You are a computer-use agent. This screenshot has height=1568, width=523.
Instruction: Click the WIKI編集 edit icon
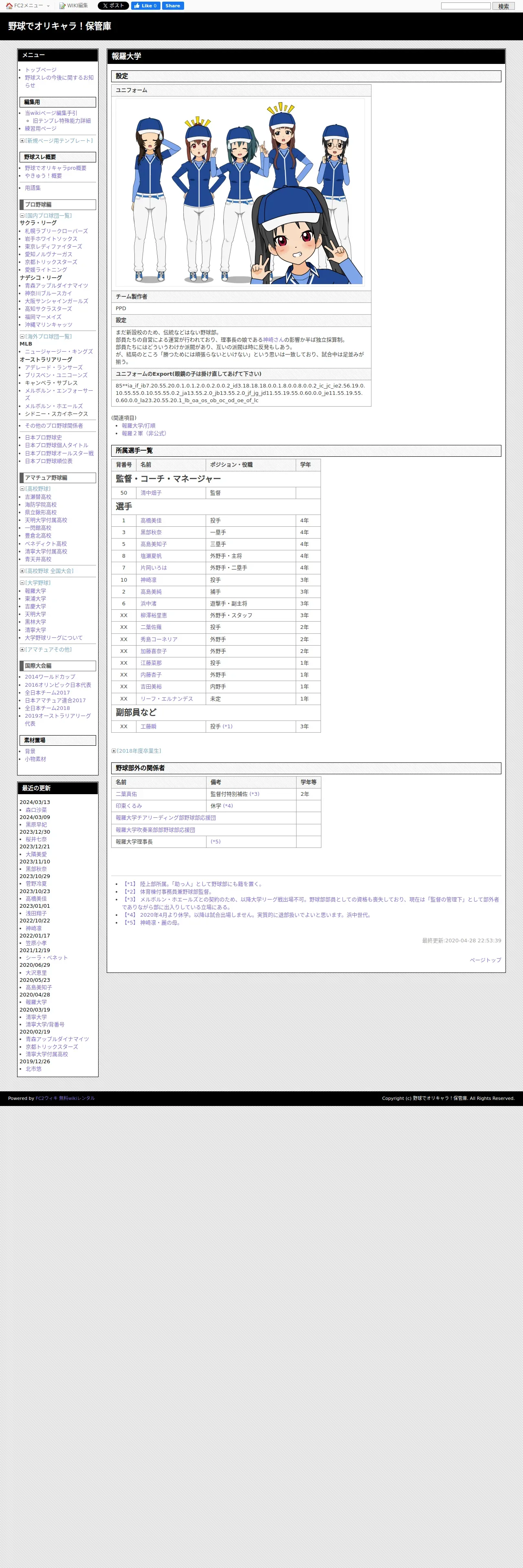coord(62,6)
